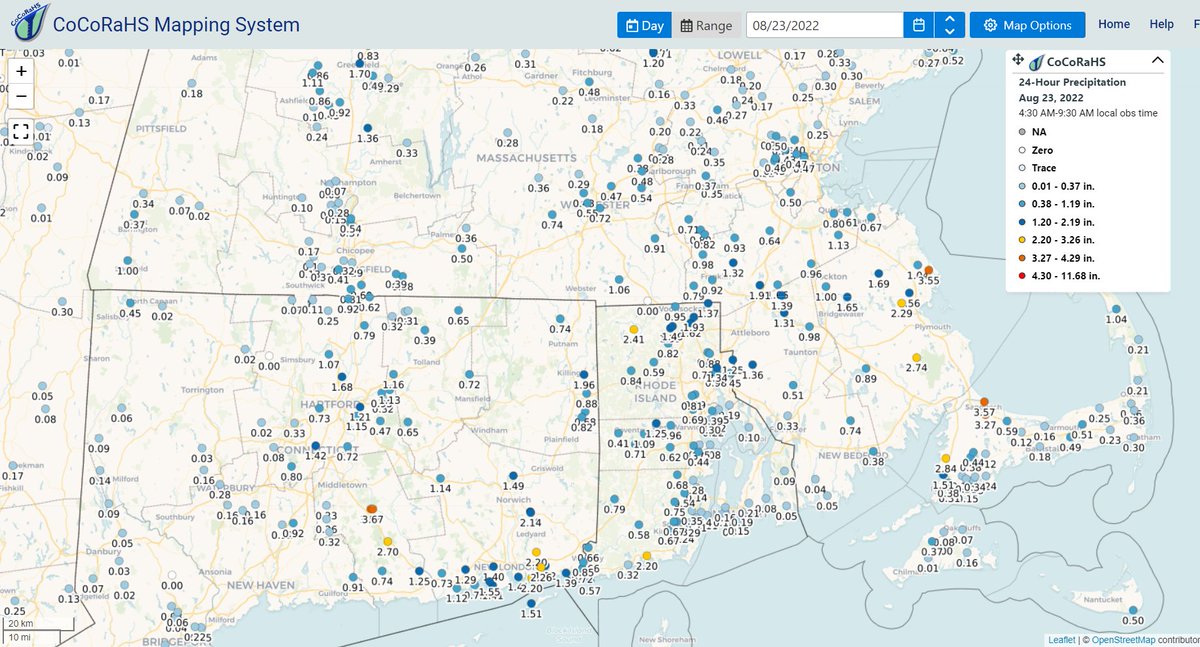Screen dimensions: 1200x647
Task: Click the 2.20 - 3.26 in. yellow swatch
Action: tap(1021, 239)
